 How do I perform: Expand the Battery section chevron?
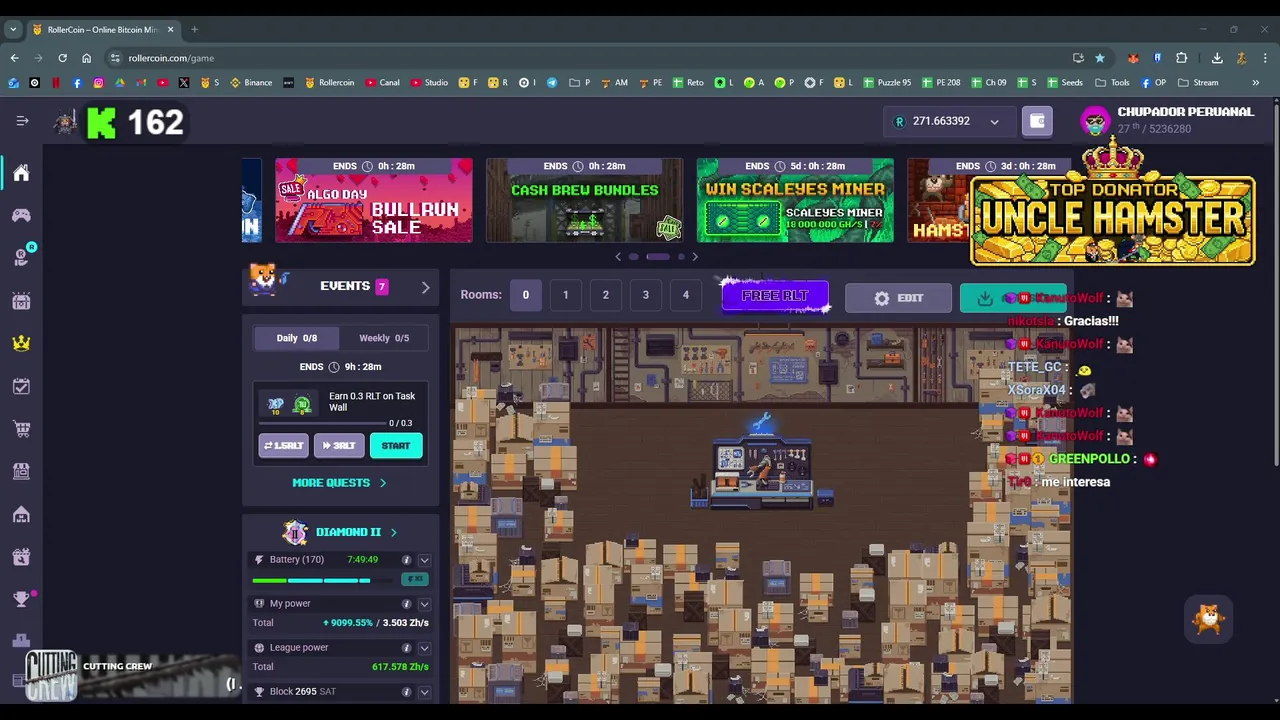pos(424,560)
